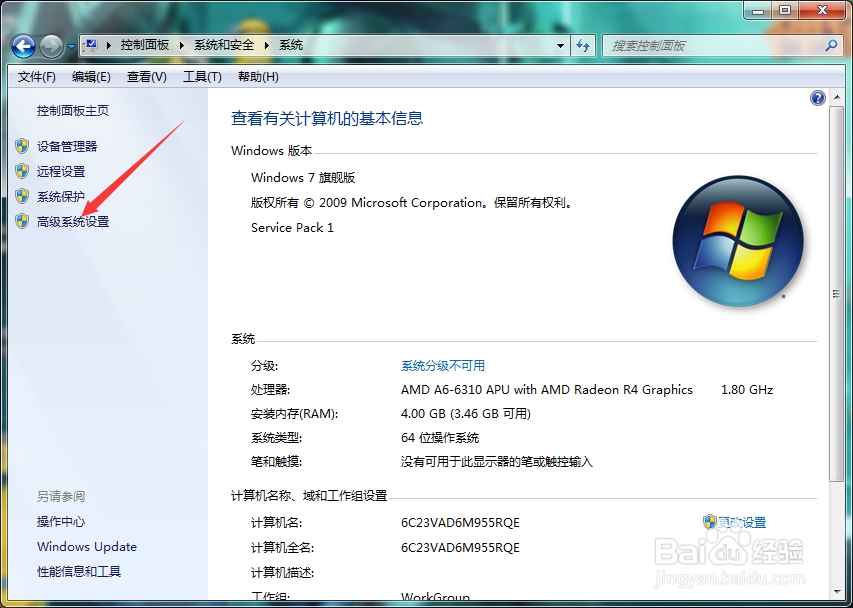Click the magnifier search icon
This screenshot has width=853, height=608.
point(831,46)
